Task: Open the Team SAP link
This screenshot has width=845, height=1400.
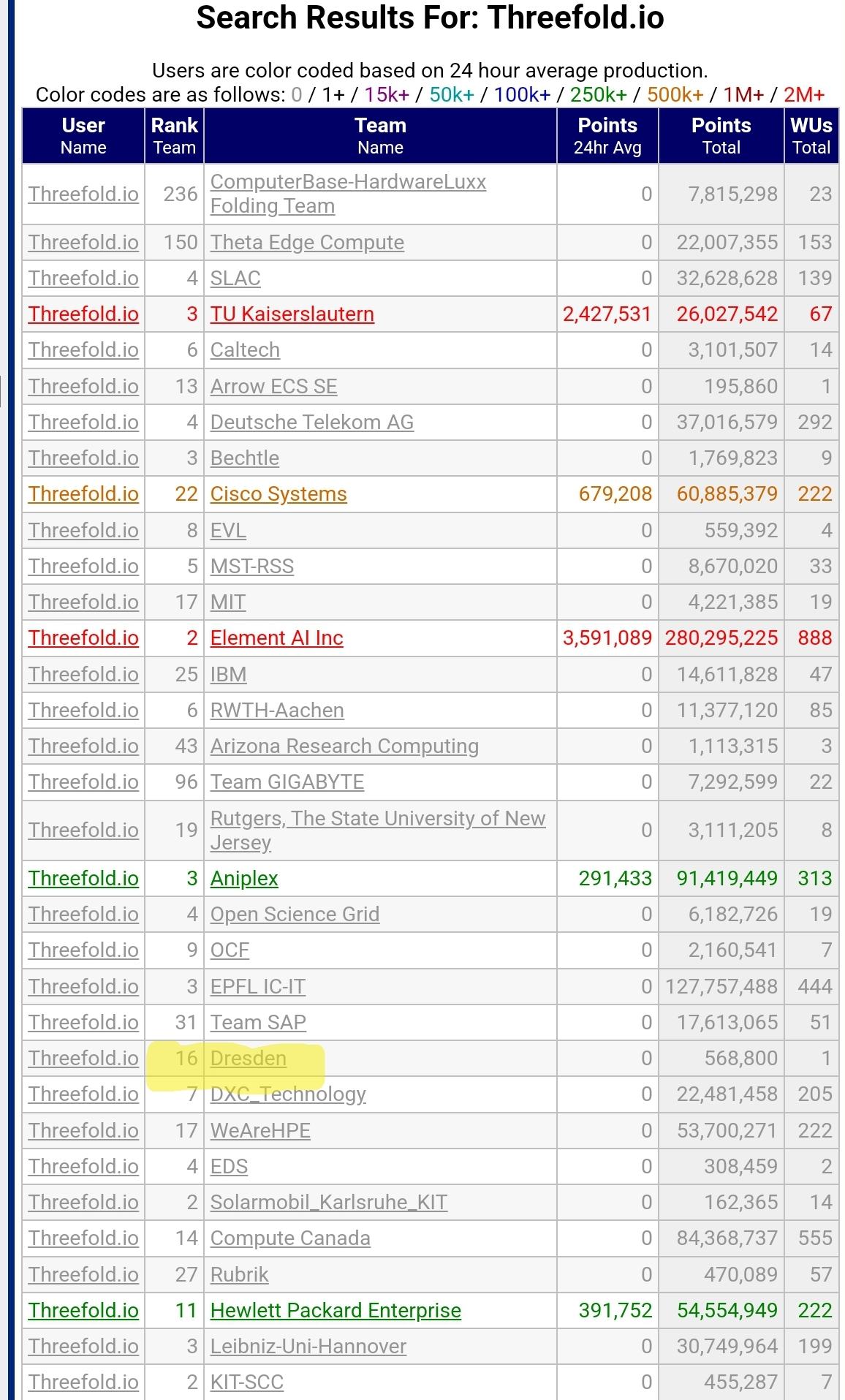Action: pyautogui.click(x=258, y=1022)
